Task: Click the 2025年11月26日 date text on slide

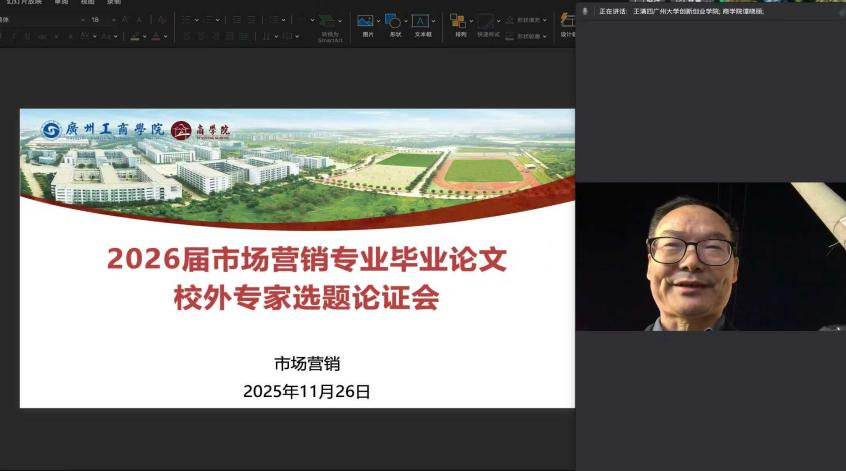Action: point(307,392)
